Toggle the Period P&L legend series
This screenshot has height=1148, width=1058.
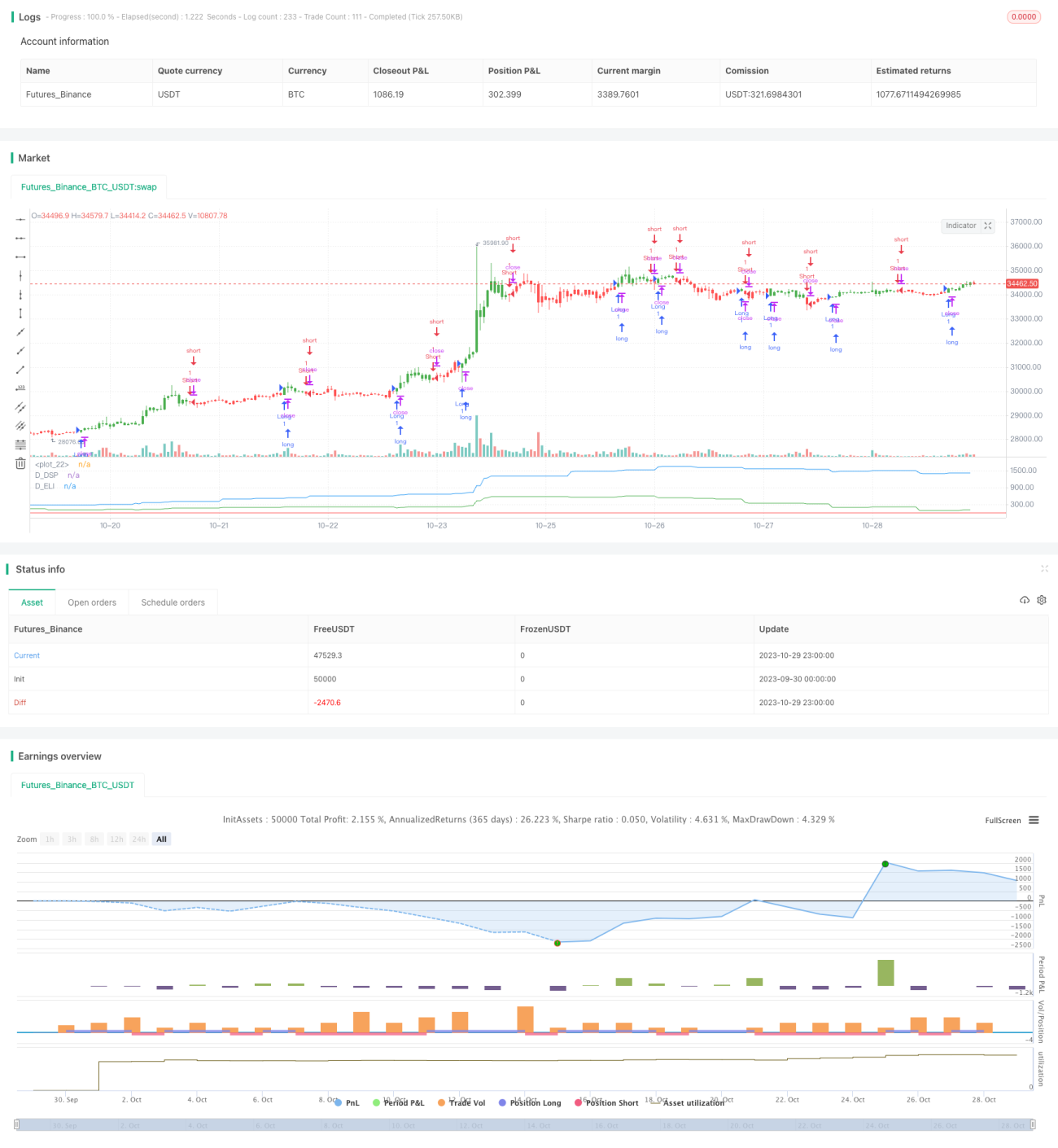coord(398,1102)
